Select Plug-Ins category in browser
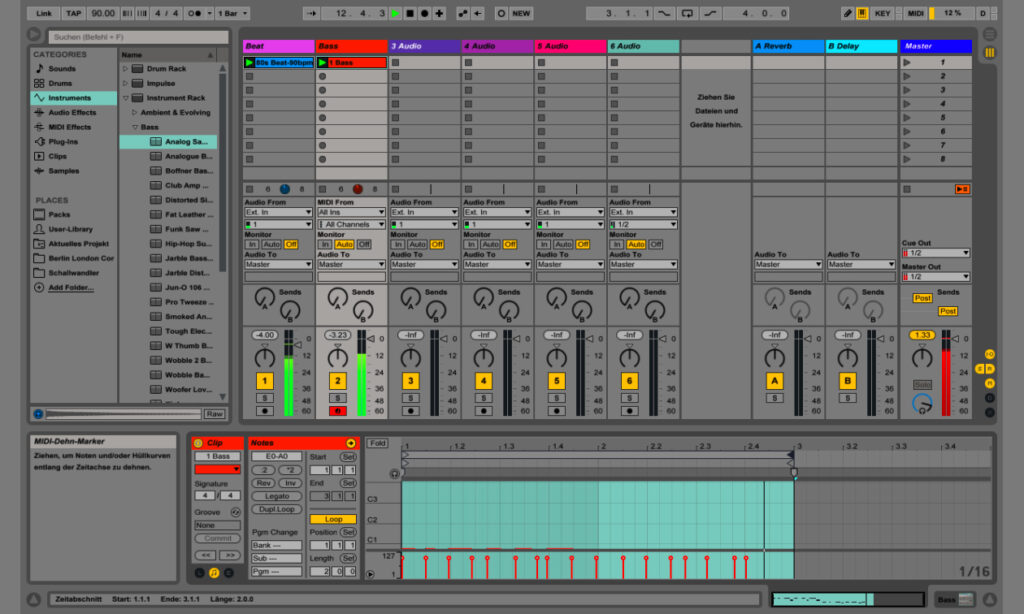This screenshot has height=614, width=1024. tap(63, 142)
